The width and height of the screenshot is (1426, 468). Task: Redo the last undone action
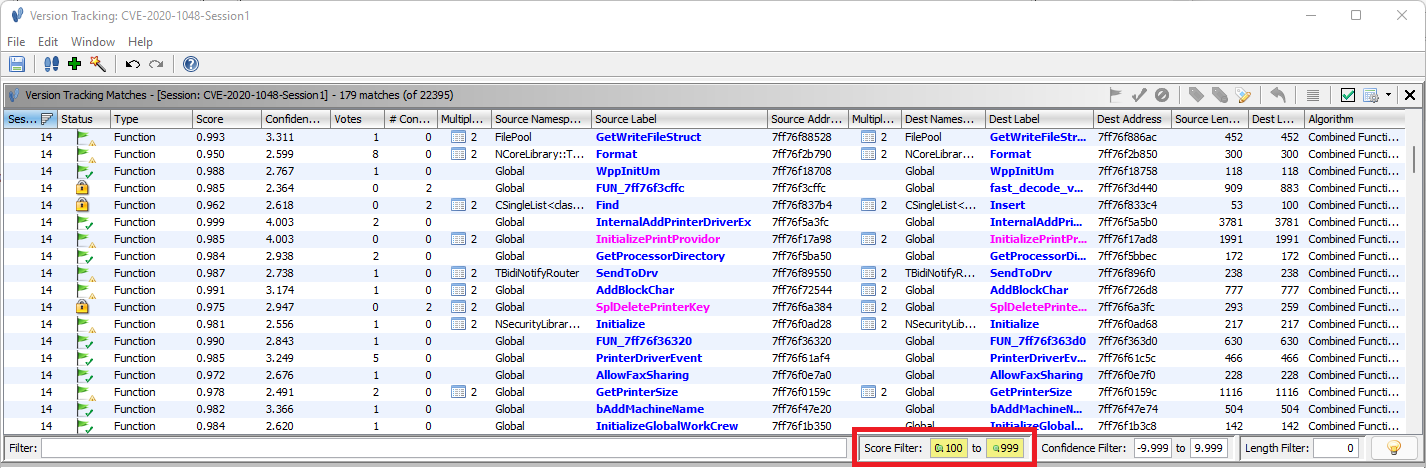tap(156, 64)
